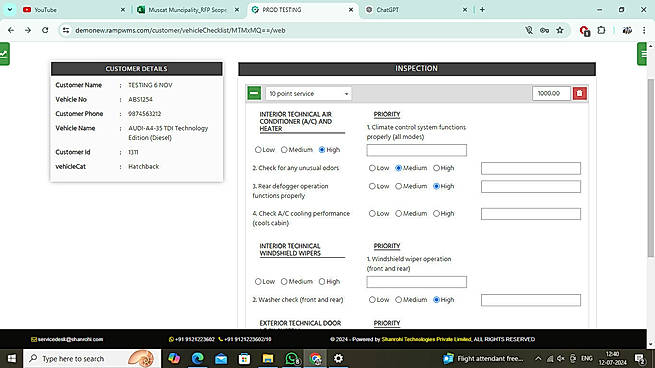This screenshot has height=368, width=655.
Task: Select Medium for rear defogger operation
Action: click(x=399, y=186)
